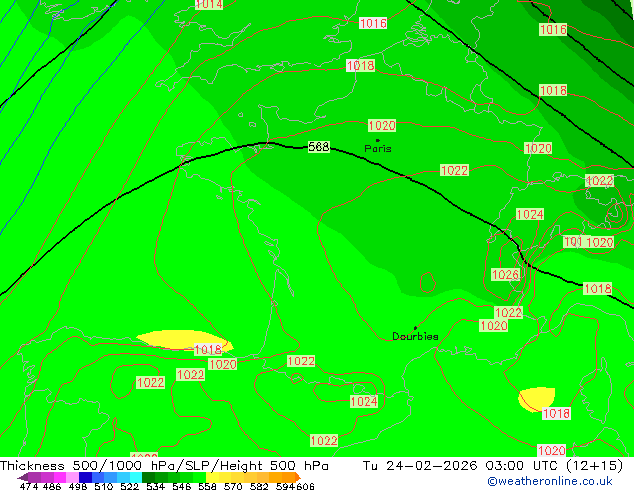Viewport: 634px width, 490px height.
Task: Click the 1026 isobar label
Action: [505, 275]
